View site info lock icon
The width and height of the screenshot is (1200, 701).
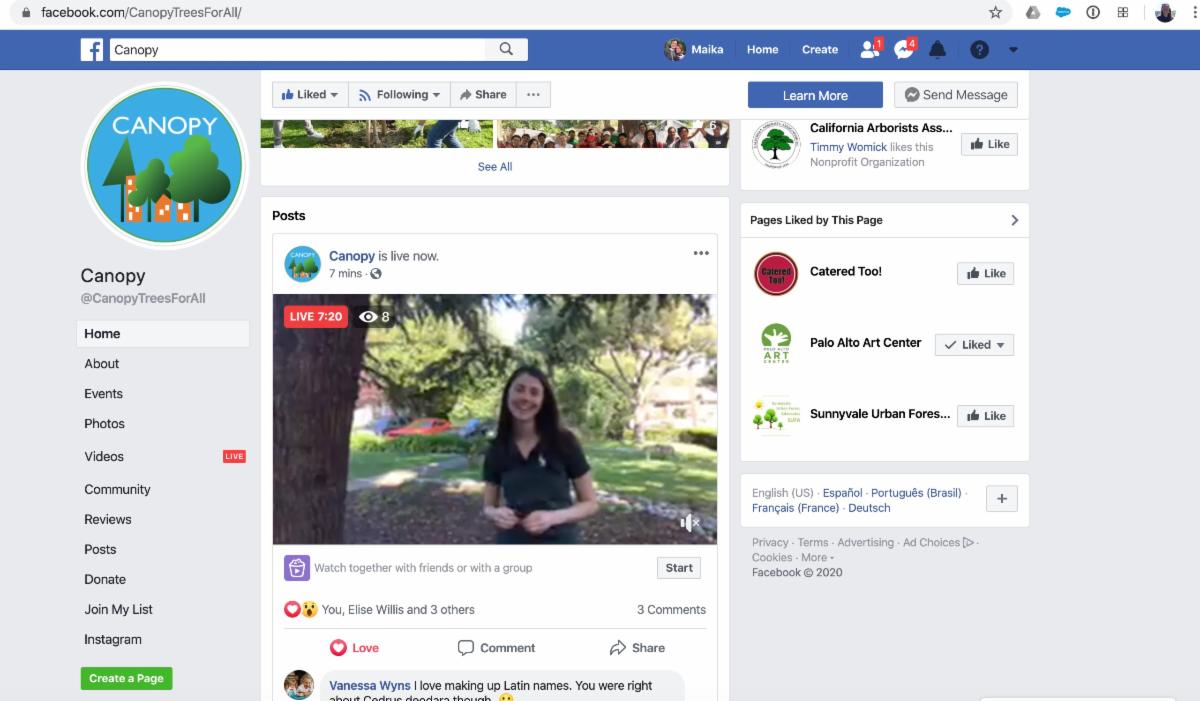(26, 13)
